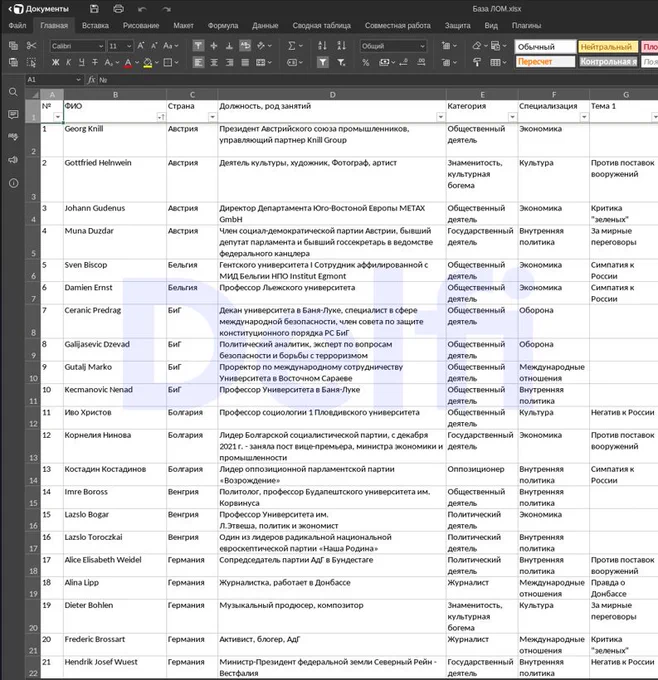The width and height of the screenshot is (658, 680).
Task: Apply the Пересчет cell style
Action: coord(544,62)
